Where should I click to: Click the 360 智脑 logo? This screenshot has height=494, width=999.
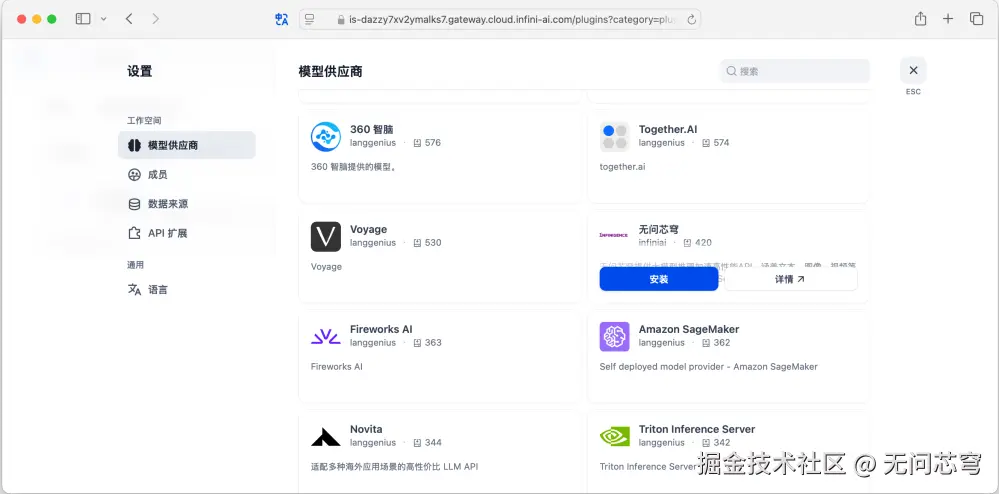click(326, 136)
